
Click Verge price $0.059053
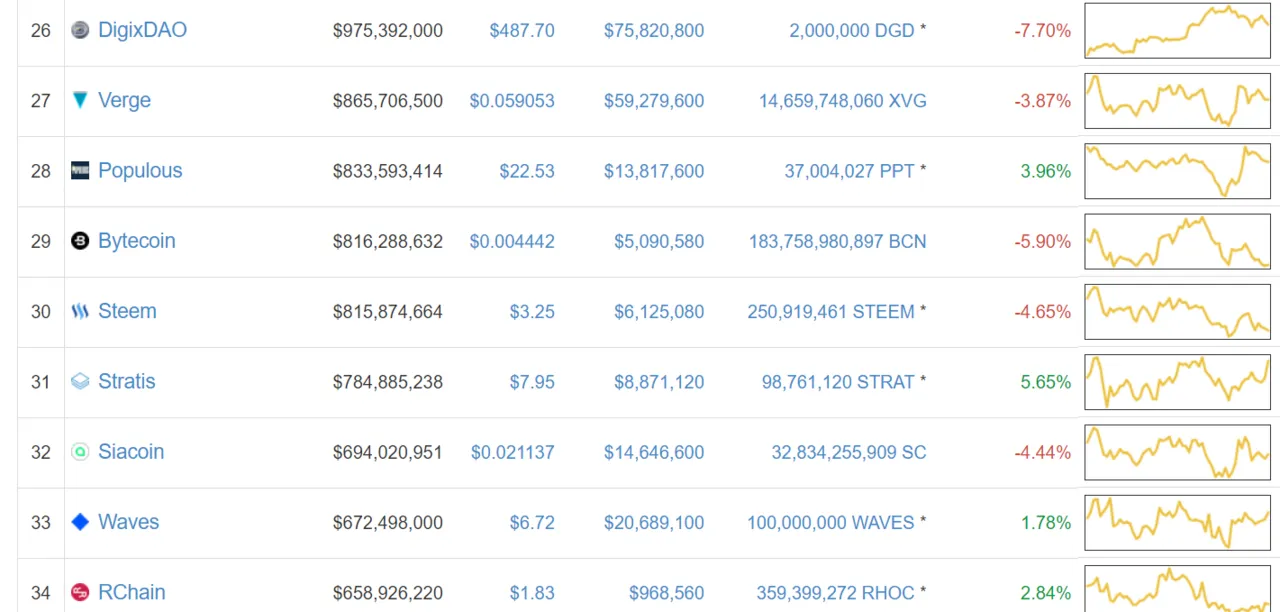tap(512, 101)
